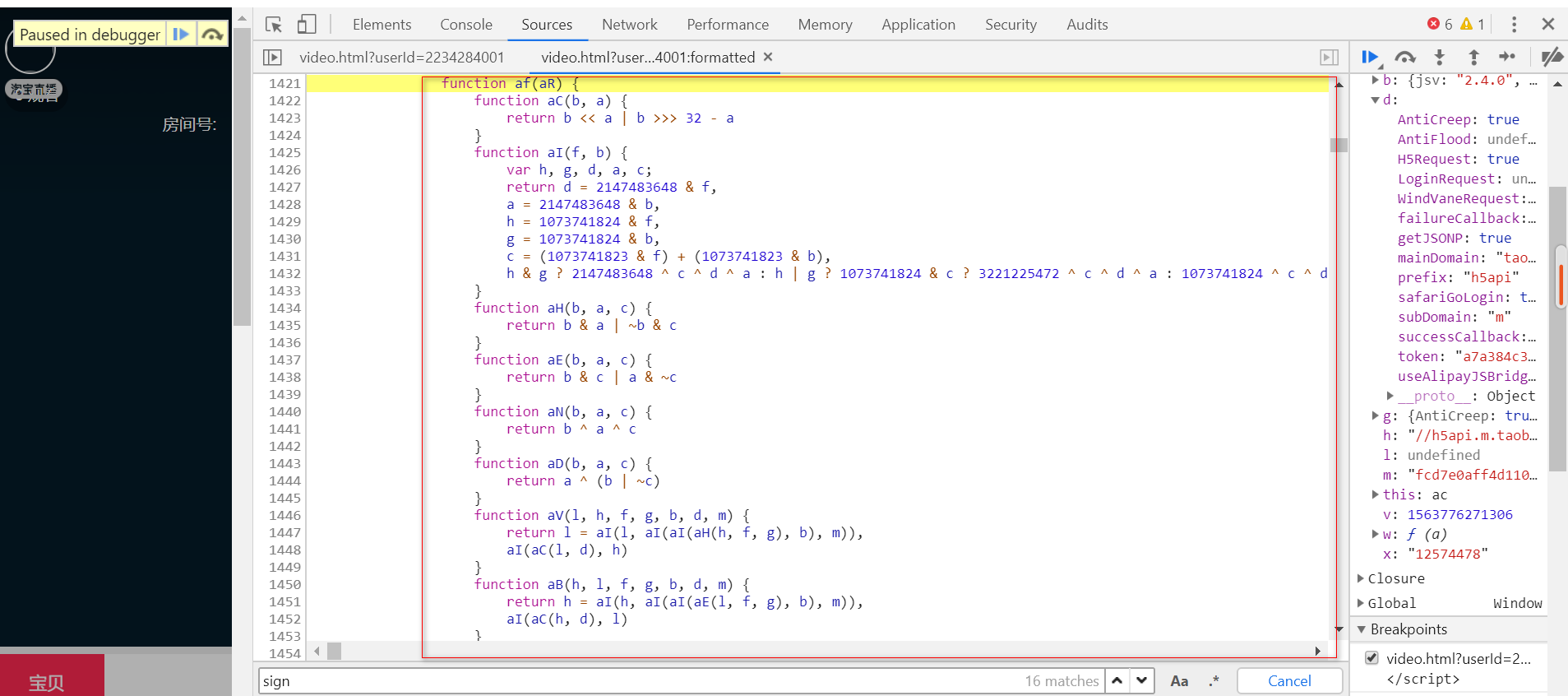Toggle regular expression search option
Image resolution: width=1568 pixels, height=696 pixels.
coord(1214,680)
